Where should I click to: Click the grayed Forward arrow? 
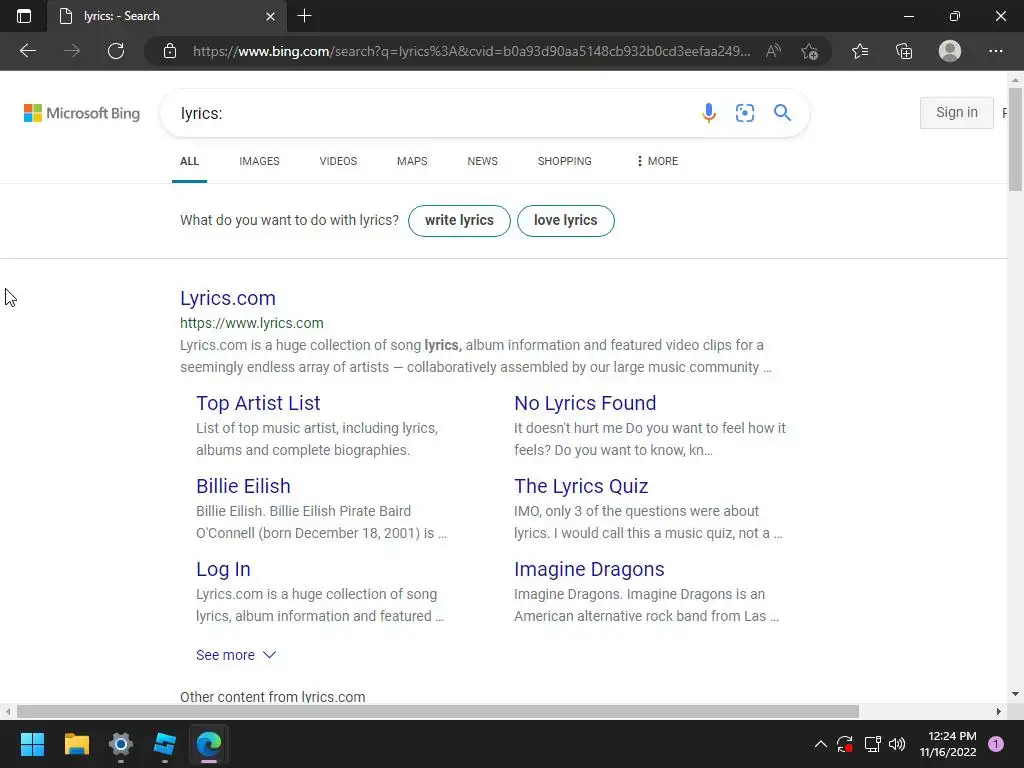(x=72, y=51)
